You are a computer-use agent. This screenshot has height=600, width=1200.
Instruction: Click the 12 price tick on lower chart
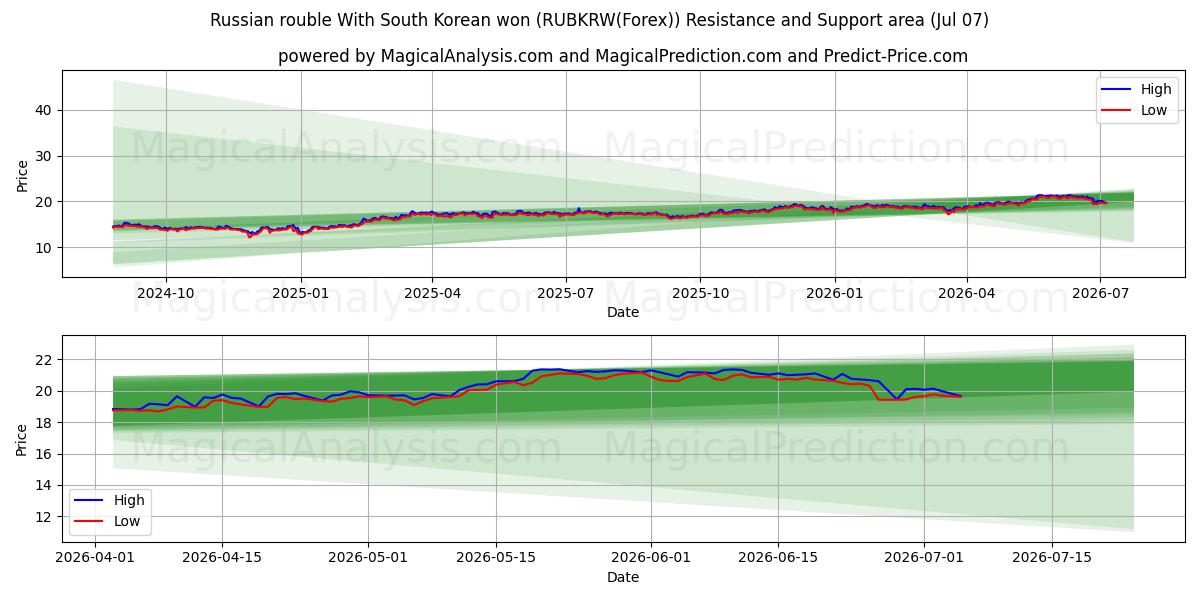tap(45, 517)
